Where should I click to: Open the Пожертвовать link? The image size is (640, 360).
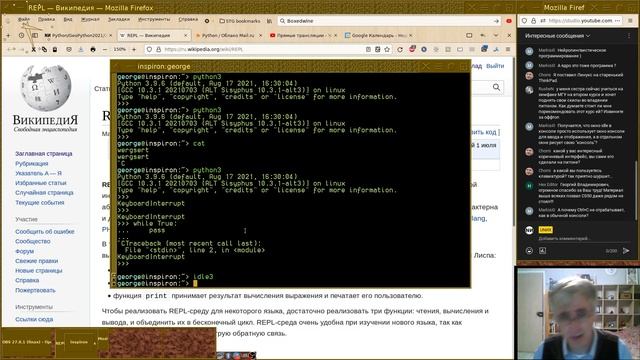point(35,290)
